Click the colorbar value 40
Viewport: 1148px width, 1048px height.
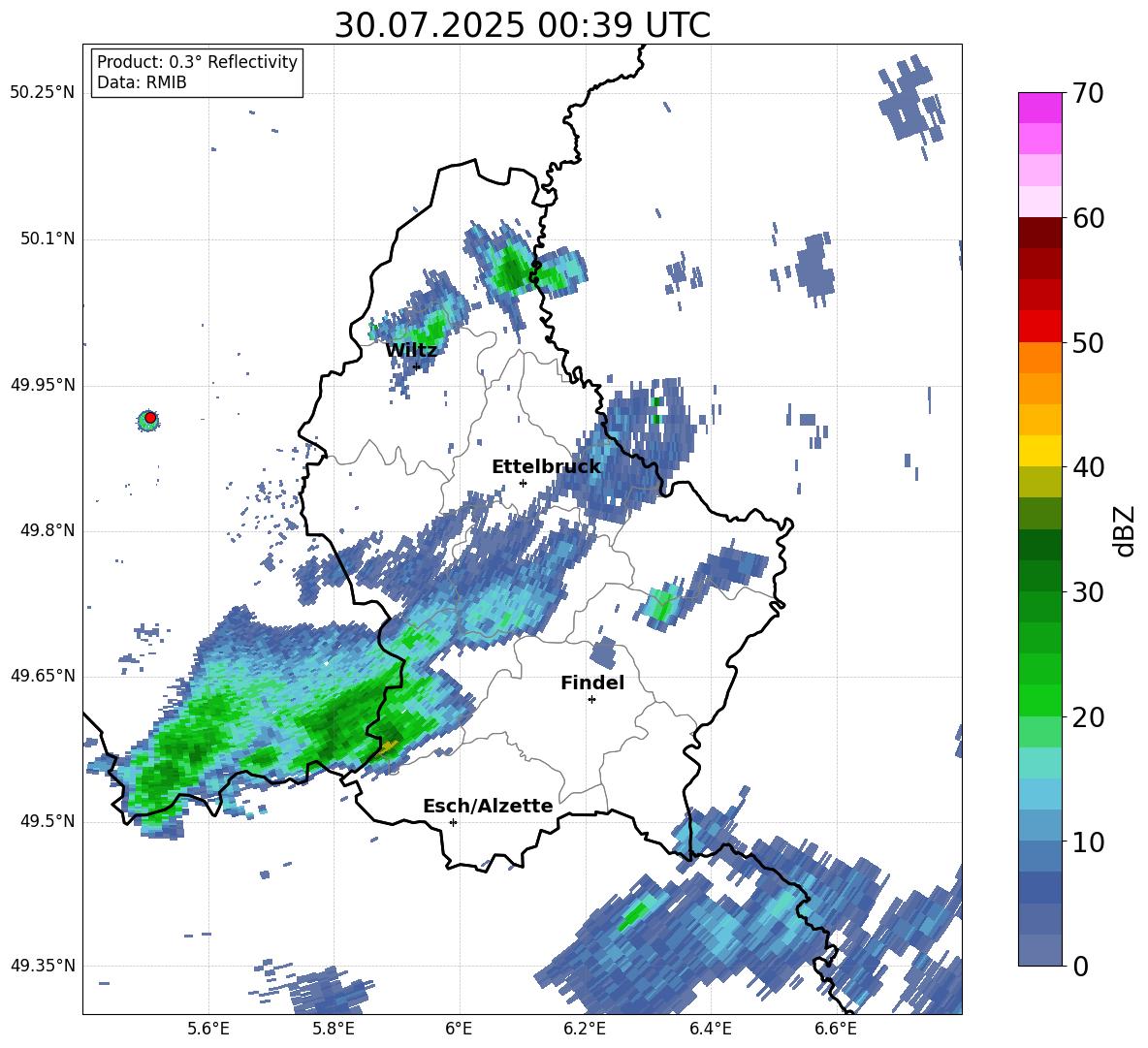pos(1088,467)
